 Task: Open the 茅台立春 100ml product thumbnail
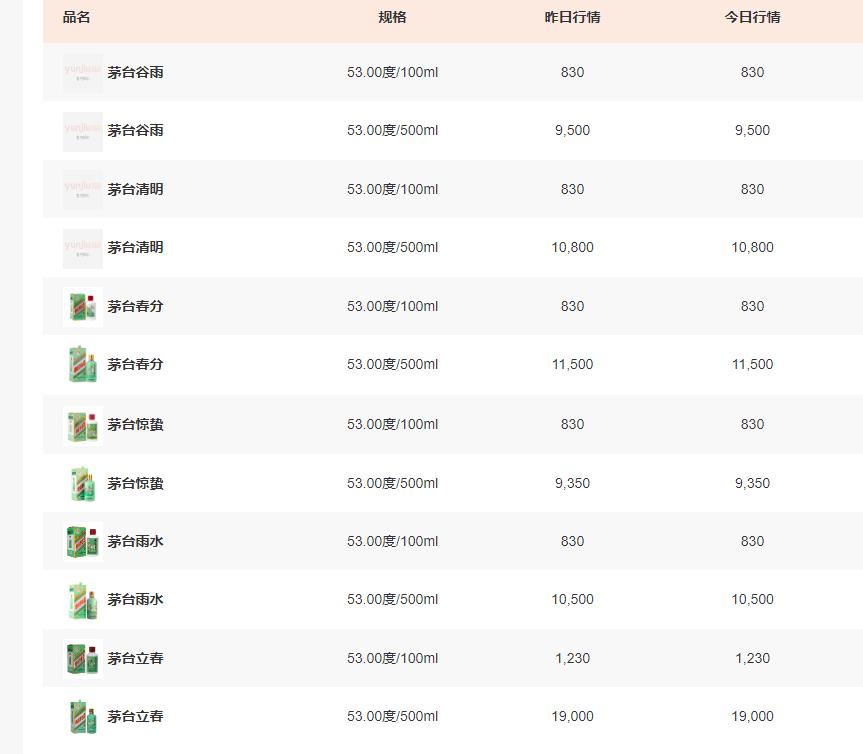(x=83, y=659)
